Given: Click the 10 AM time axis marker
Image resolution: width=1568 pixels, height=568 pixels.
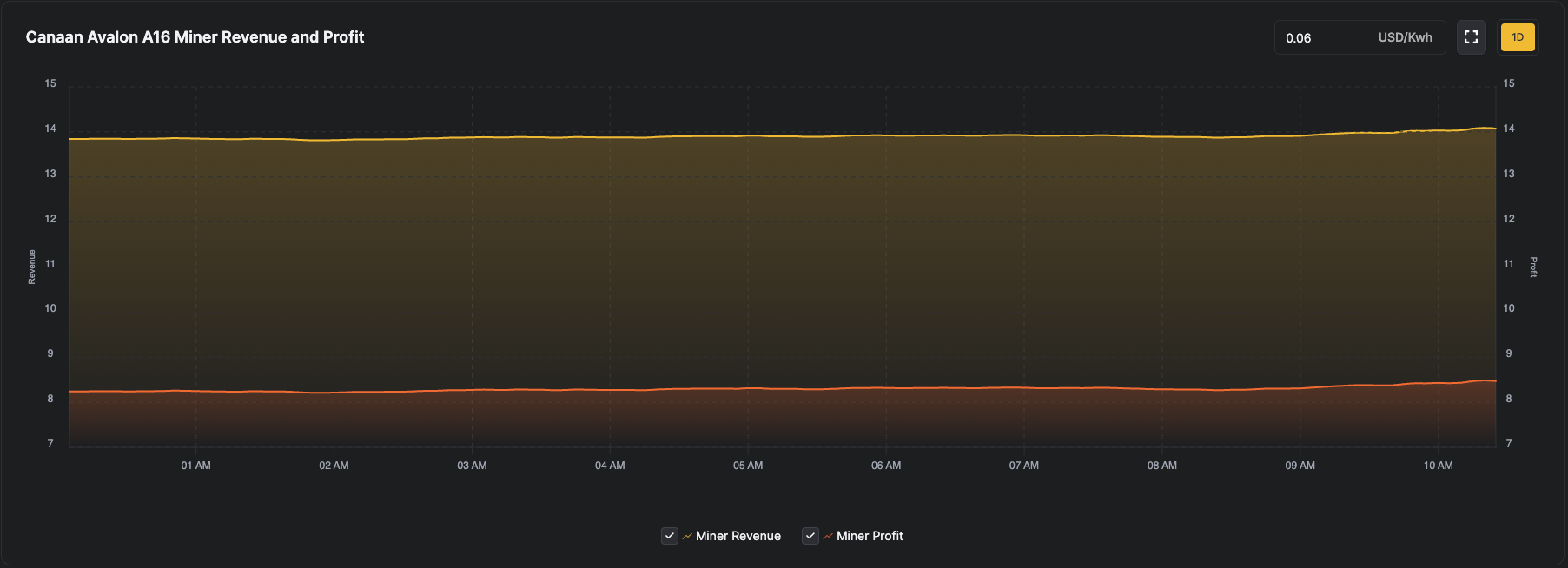Looking at the screenshot, I should (1438, 466).
